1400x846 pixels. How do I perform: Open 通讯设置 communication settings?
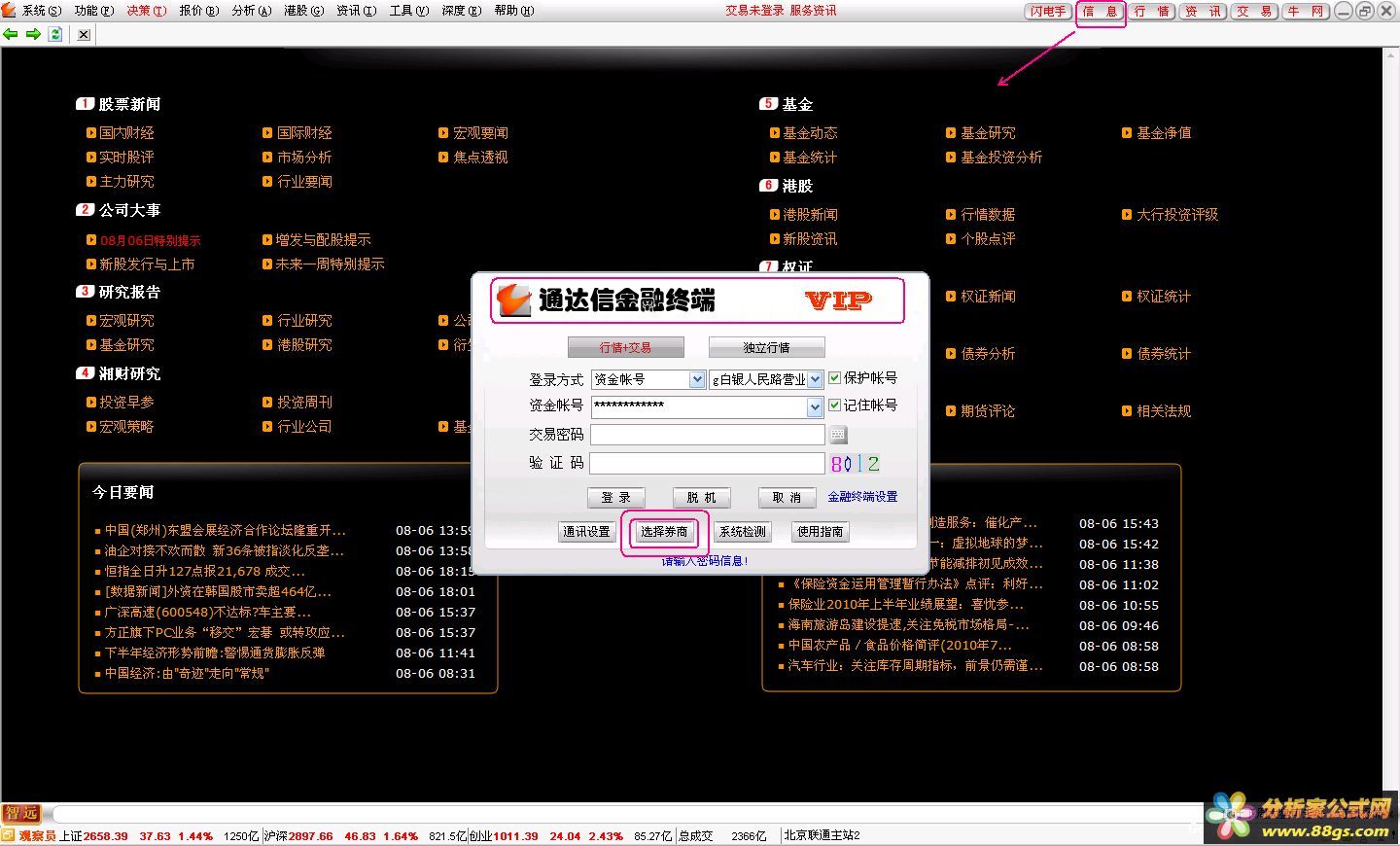(586, 532)
